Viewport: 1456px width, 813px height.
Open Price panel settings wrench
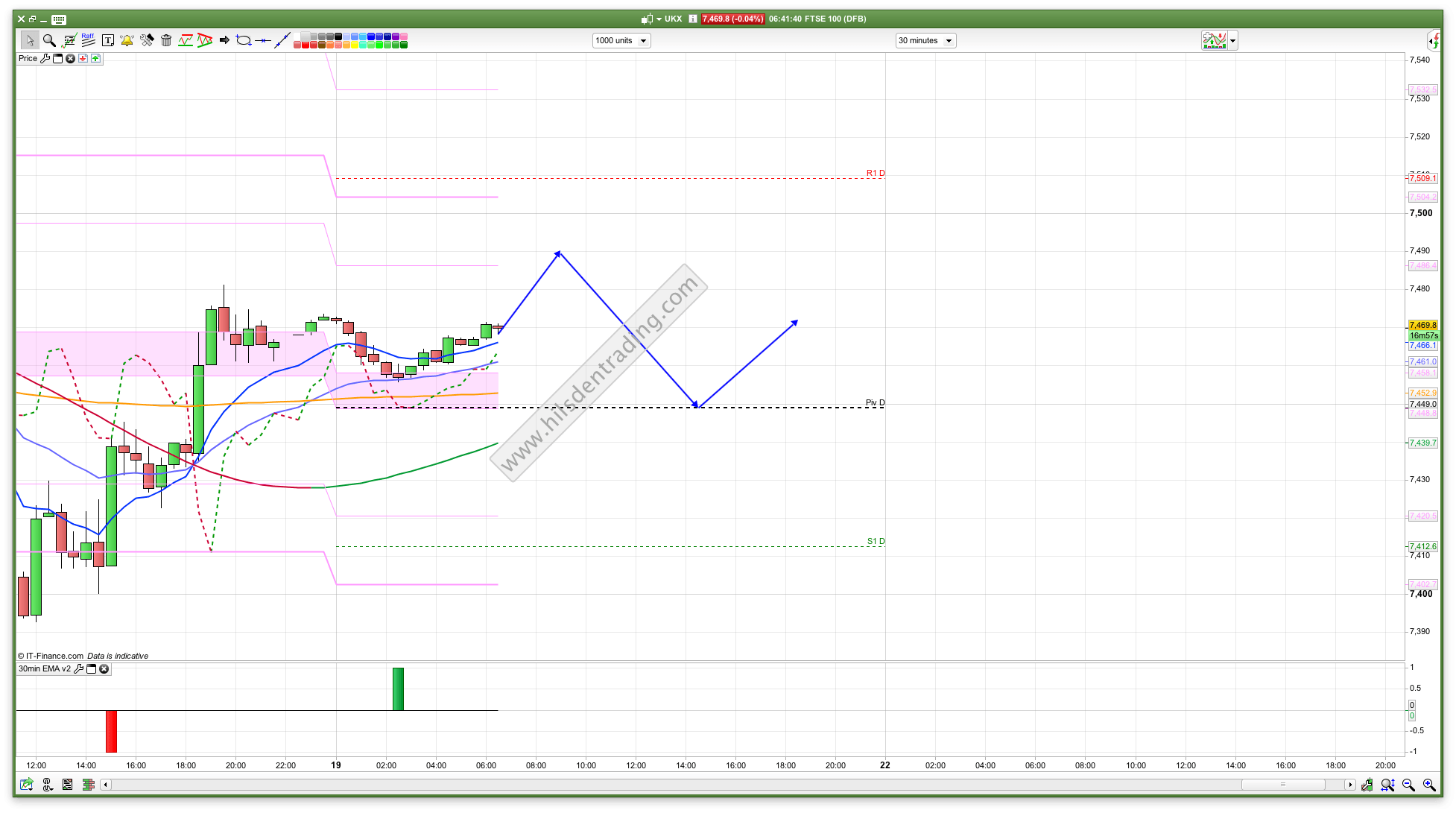tap(45, 58)
